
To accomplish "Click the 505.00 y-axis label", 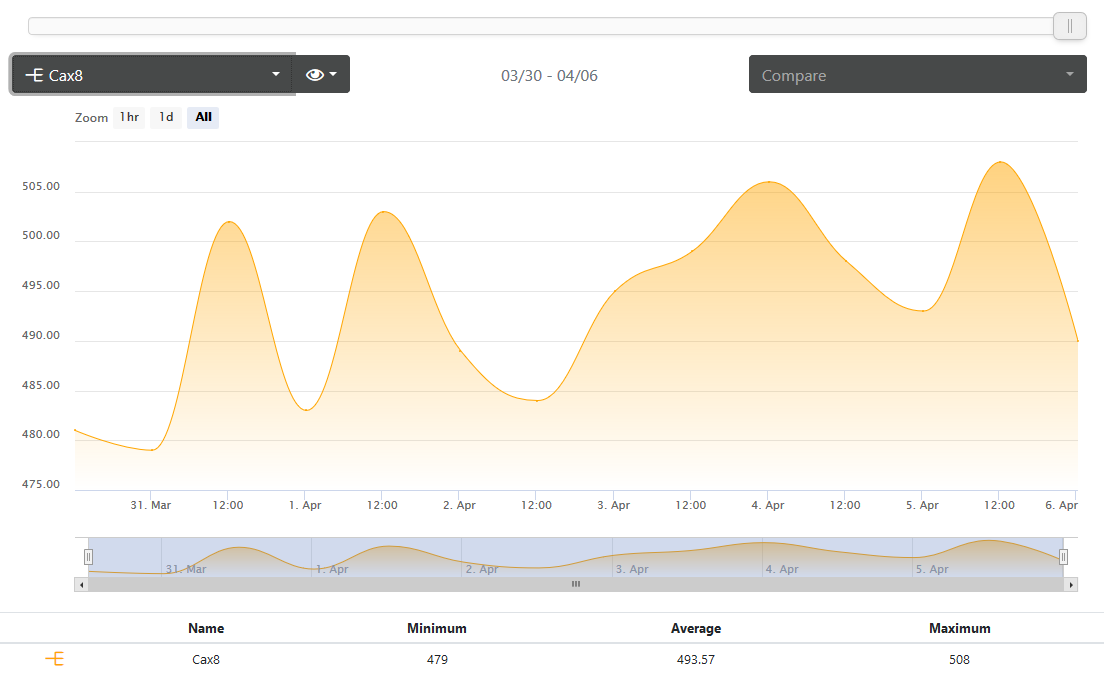I will 41,187.
